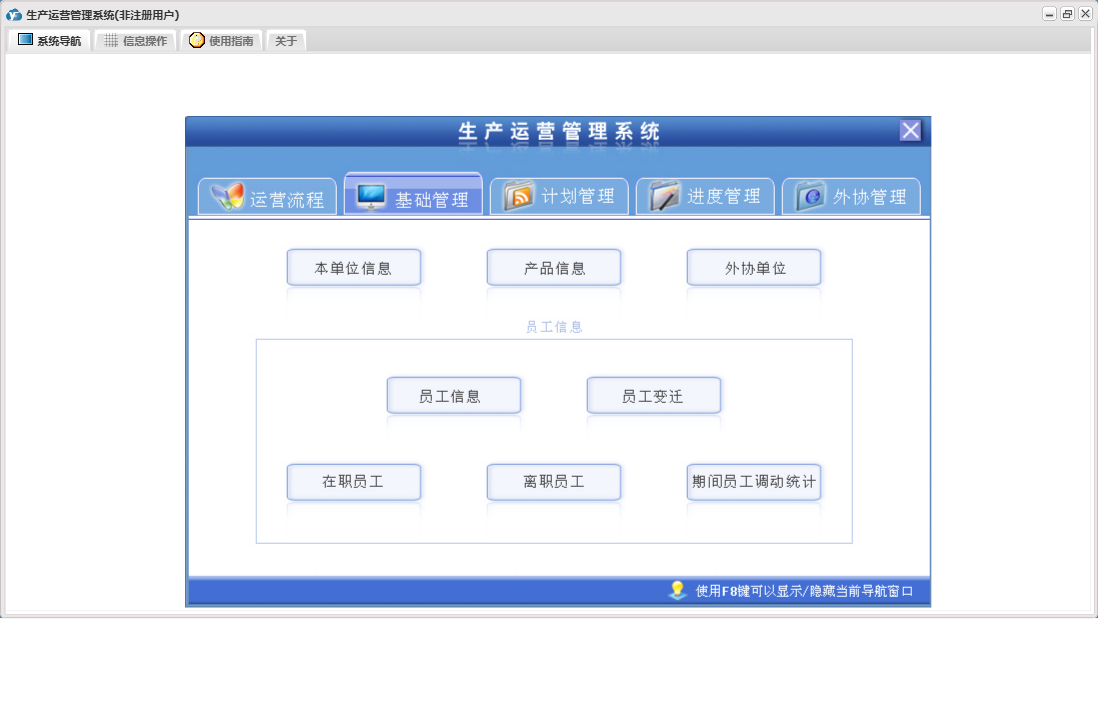The image size is (1098, 716).
Task: Open 产品信息 button
Action: click(x=554, y=268)
